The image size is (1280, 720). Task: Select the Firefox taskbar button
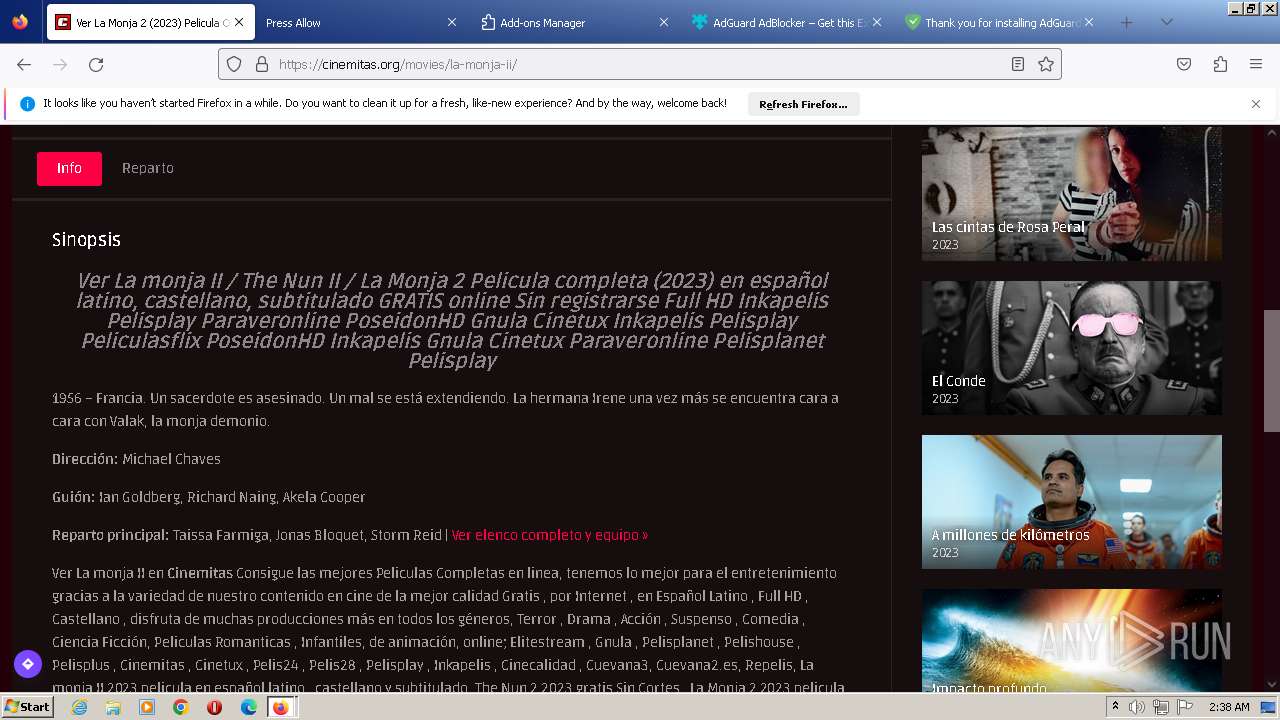281,707
